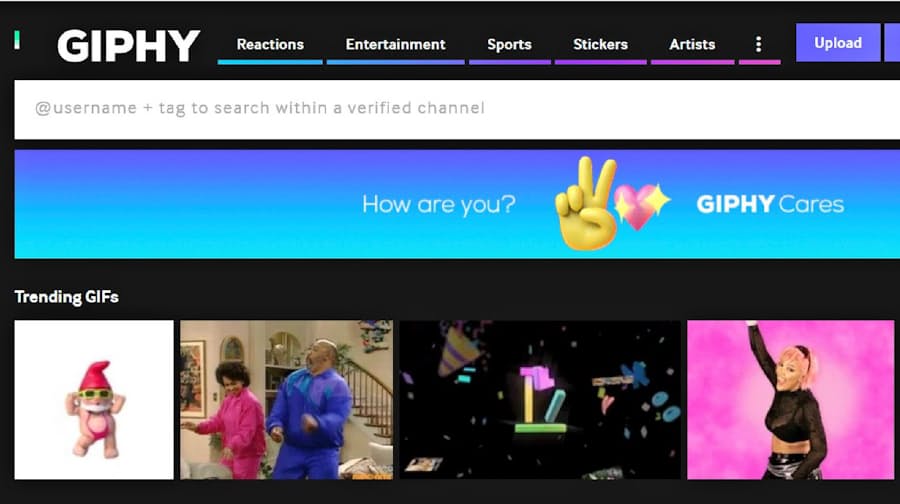The height and width of the screenshot is (504, 900).
Task: Open the pink-haired woman waving GIF
Action: (x=790, y=400)
